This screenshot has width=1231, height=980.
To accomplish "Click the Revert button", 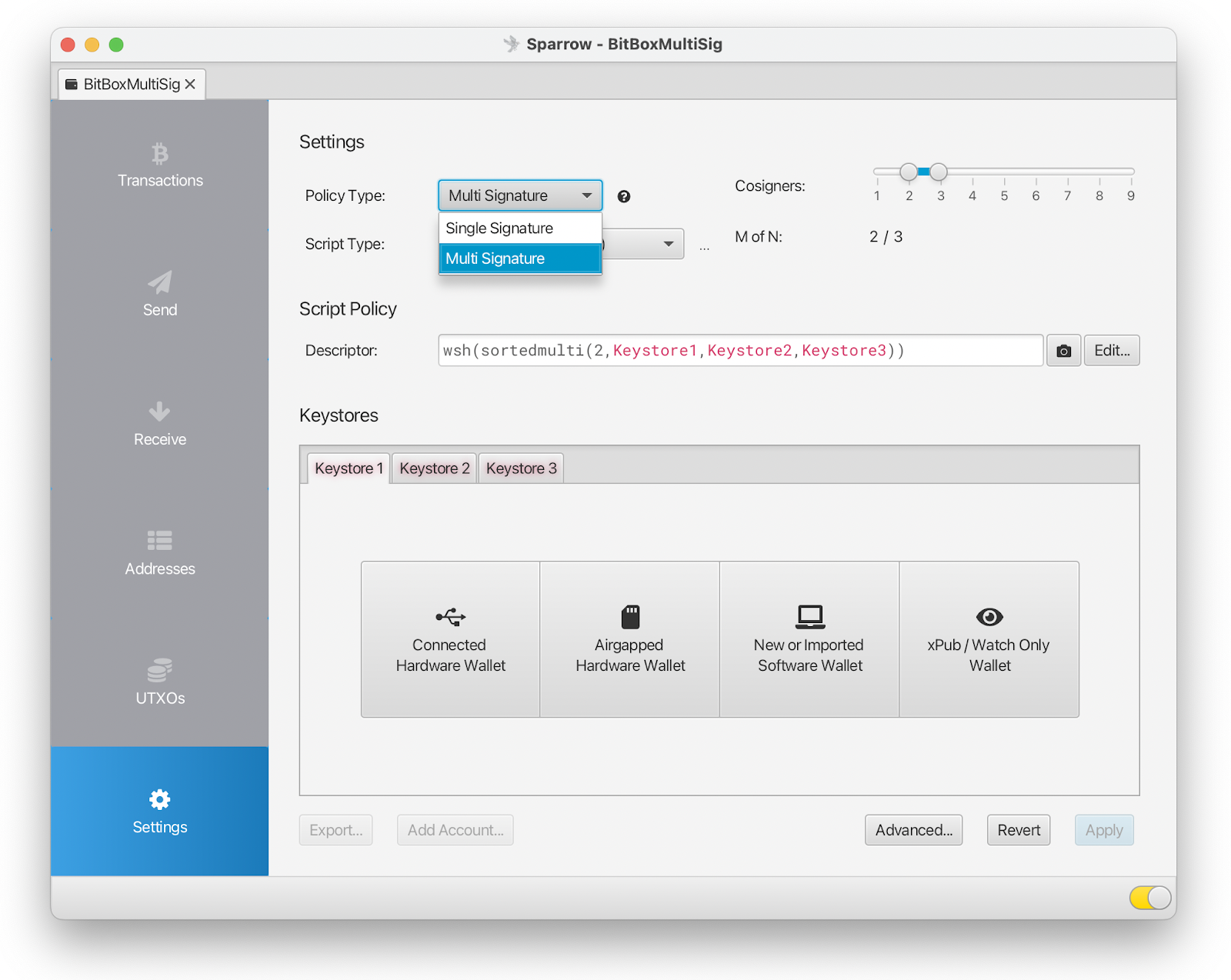I will pos(1019,830).
